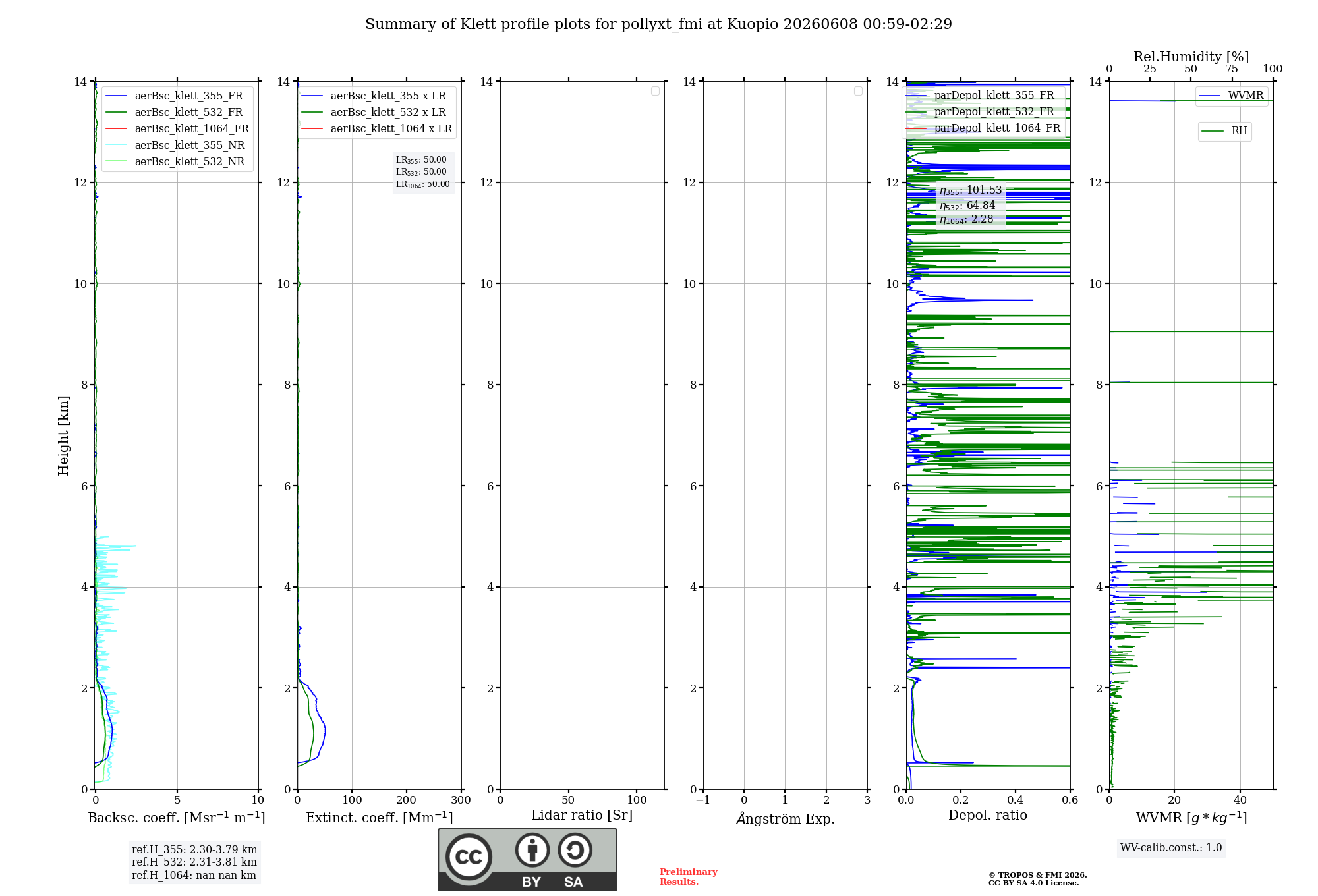The image size is (1318, 896).
Task: Click the η1064: 2.28 annotation
Action: pos(966,219)
